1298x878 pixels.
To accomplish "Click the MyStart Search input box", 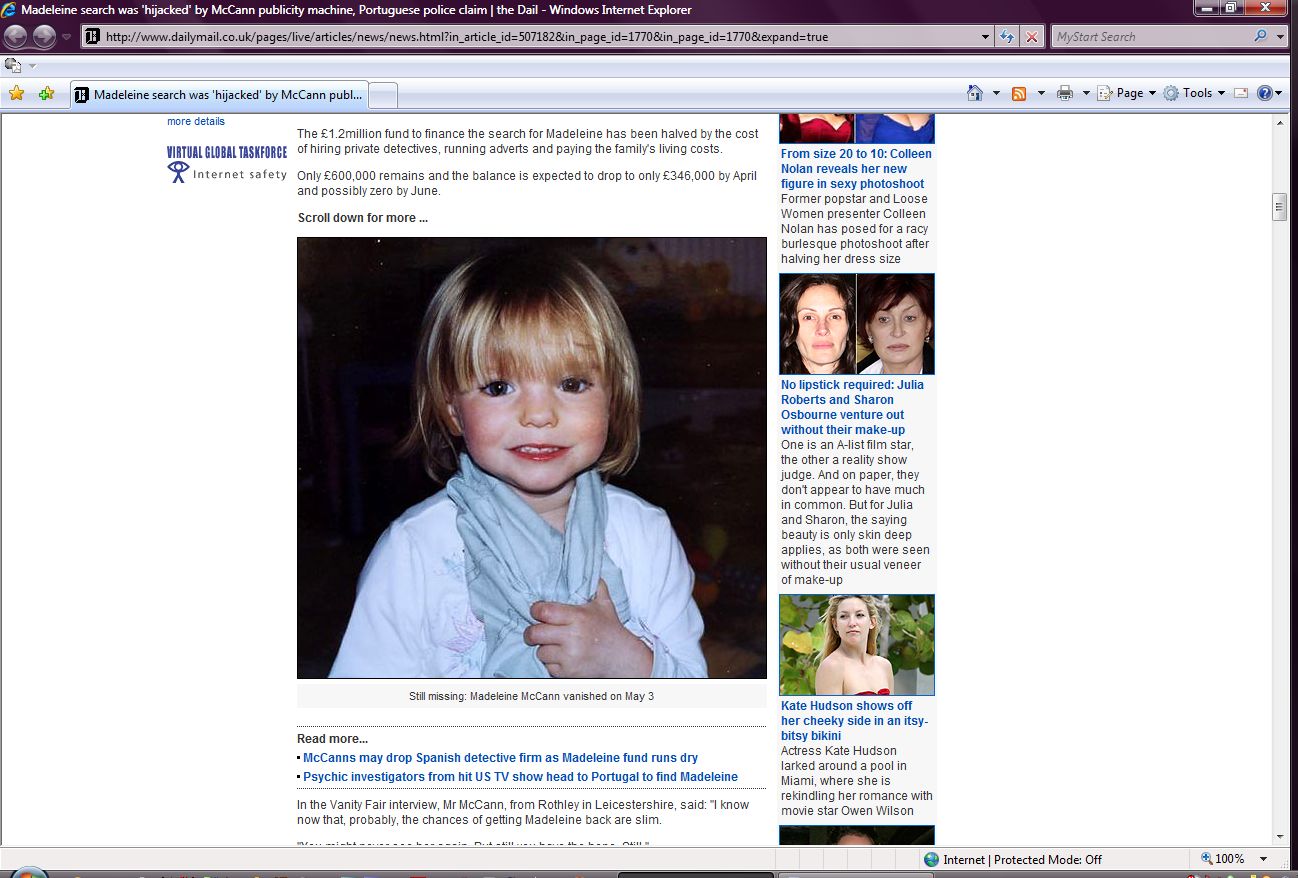I will coord(1150,37).
